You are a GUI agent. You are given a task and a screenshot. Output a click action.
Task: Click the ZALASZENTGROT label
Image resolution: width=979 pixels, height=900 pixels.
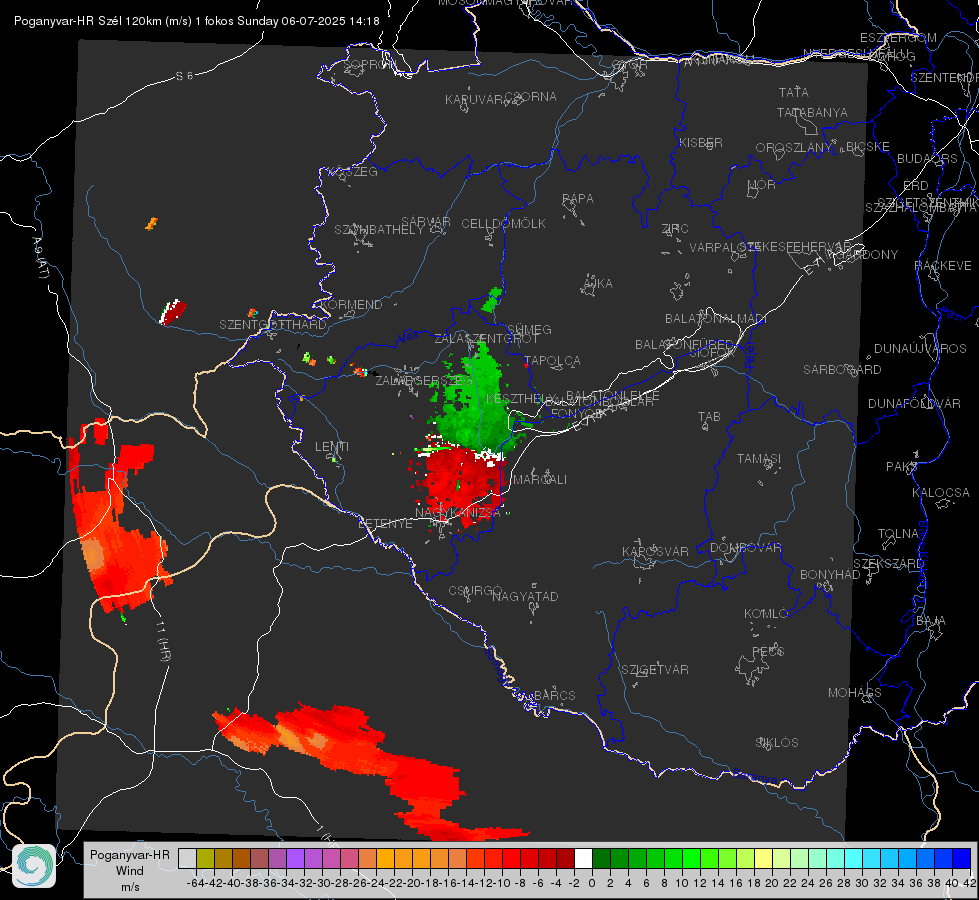486,339
